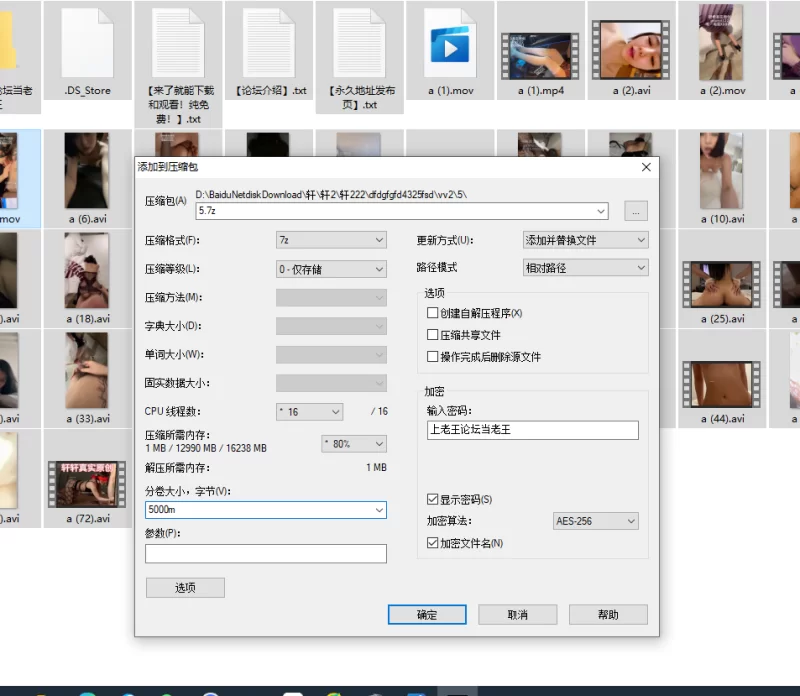The width and height of the screenshot is (800, 696).
Task: Select the a (2).mov file
Action: click(722, 50)
